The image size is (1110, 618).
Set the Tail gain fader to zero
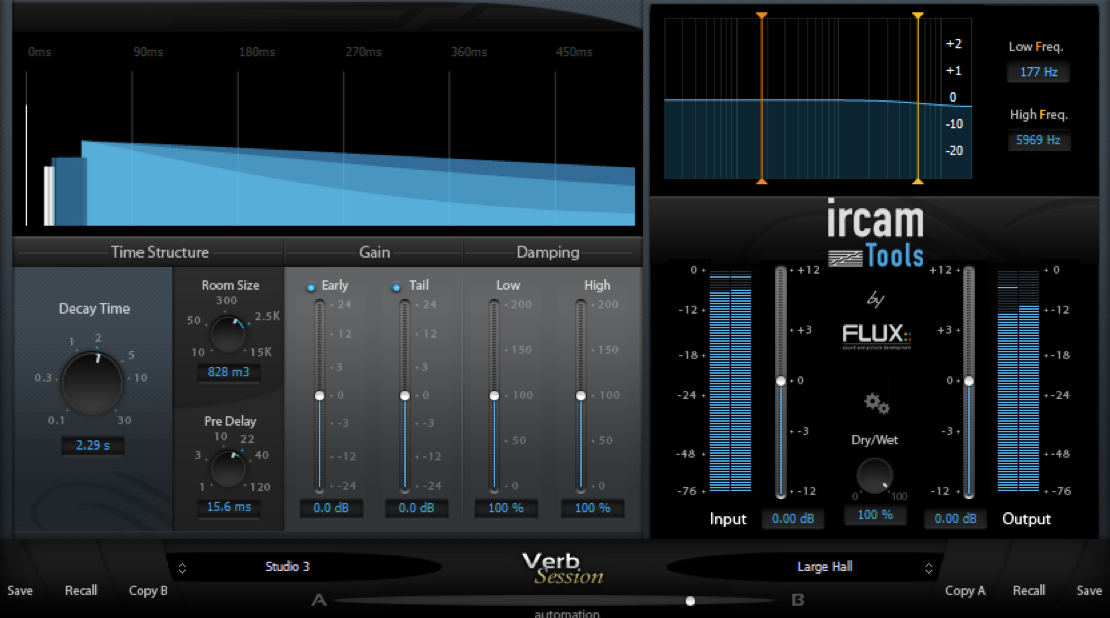click(404, 395)
